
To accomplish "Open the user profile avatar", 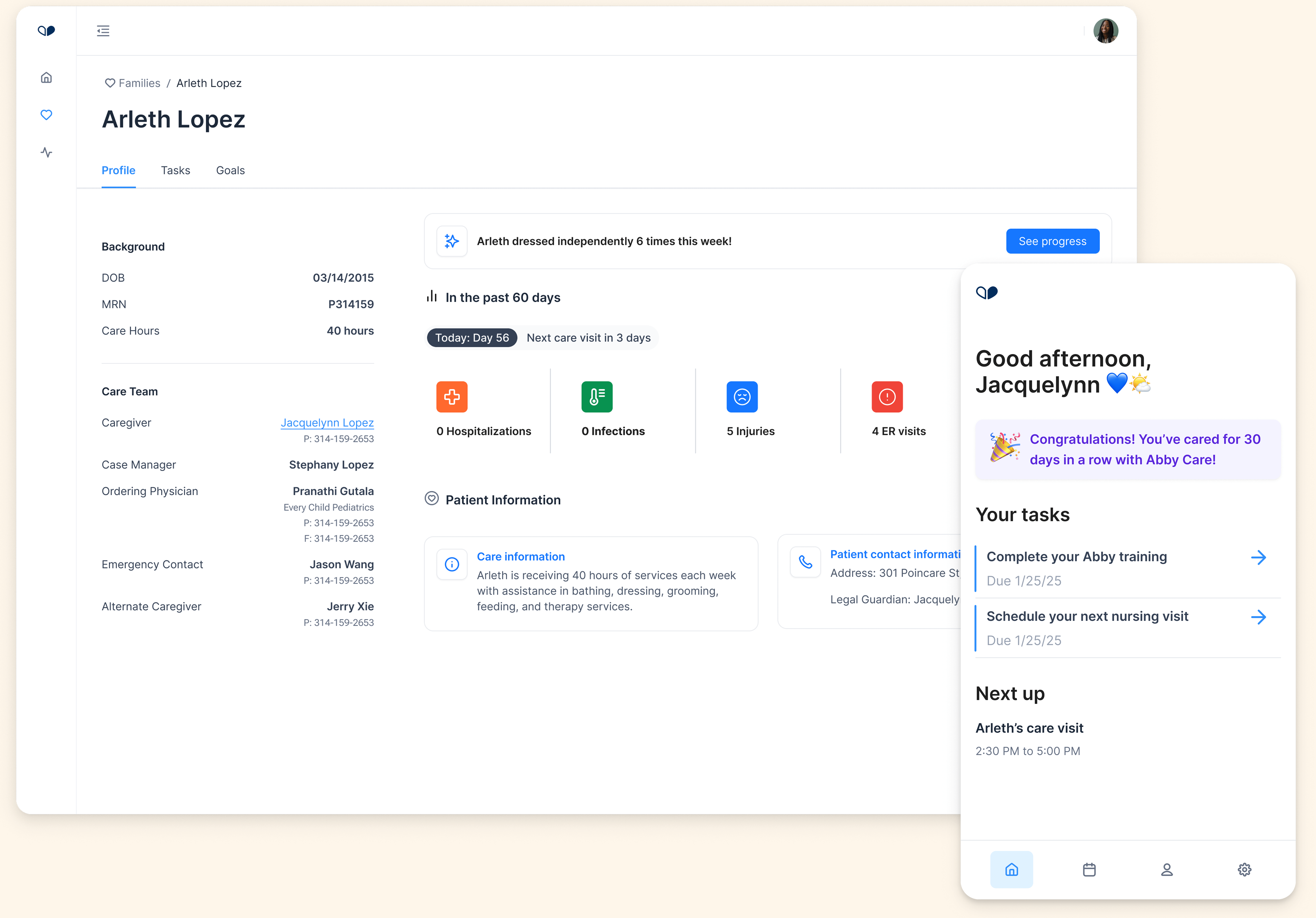I will (1106, 31).
